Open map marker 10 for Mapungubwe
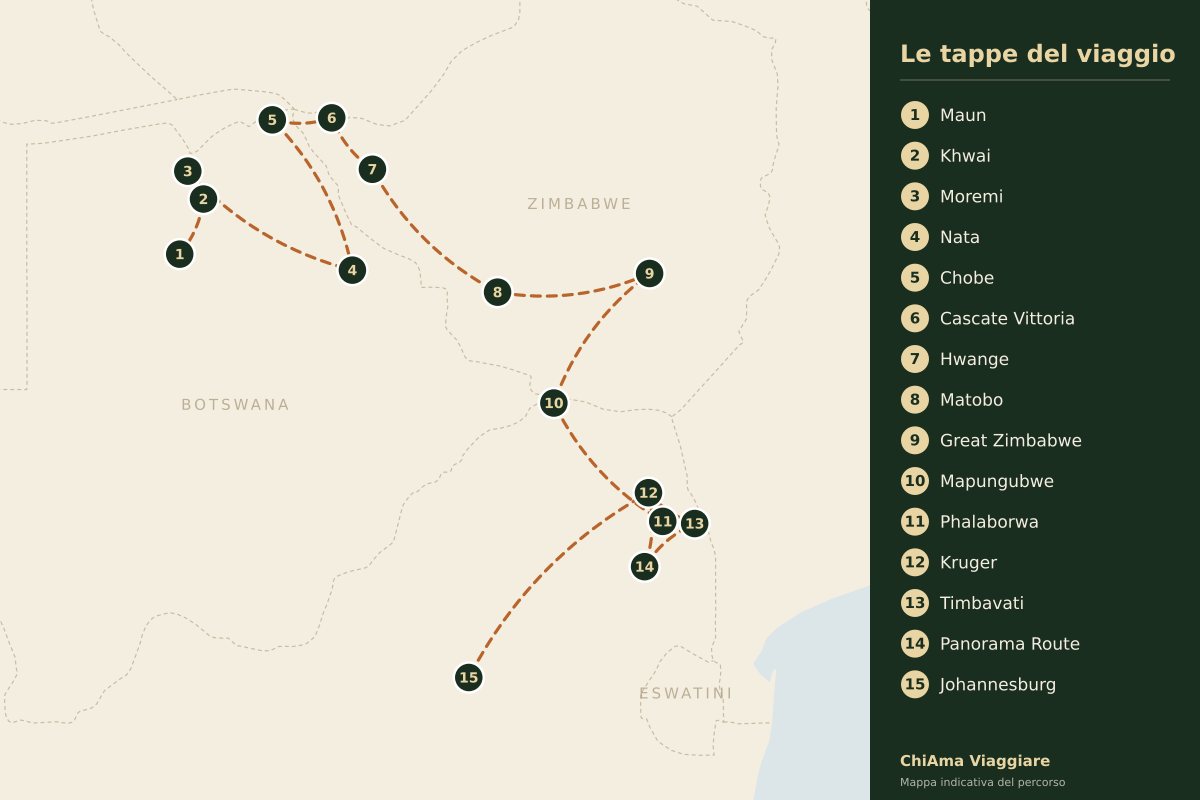1200x800 pixels. pyautogui.click(x=553, y=403)
